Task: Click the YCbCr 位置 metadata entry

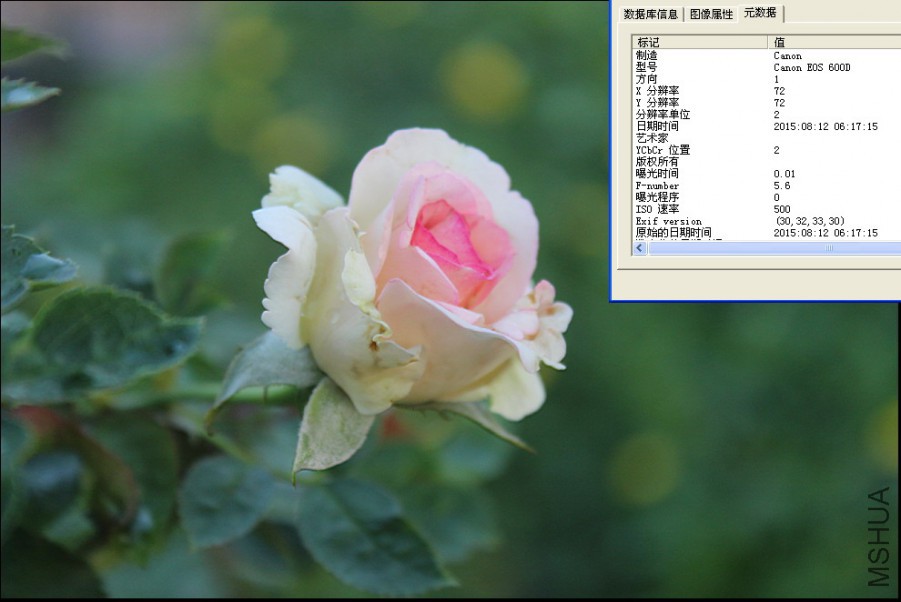Action: tap(720, 149)
